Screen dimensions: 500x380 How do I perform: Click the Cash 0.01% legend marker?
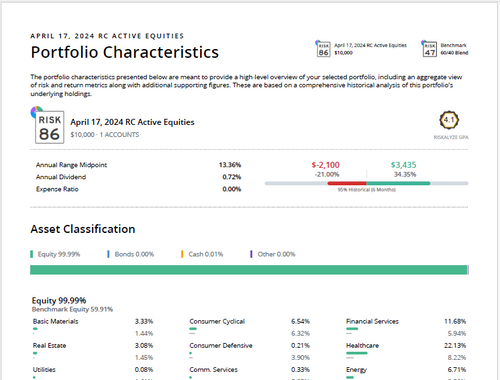coord(182,254)
